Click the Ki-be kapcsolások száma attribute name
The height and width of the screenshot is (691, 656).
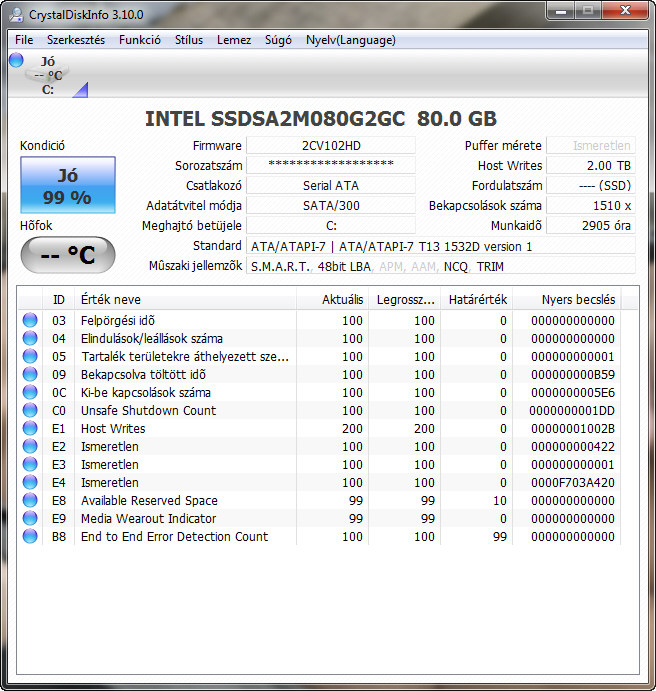tap(146, 392)
